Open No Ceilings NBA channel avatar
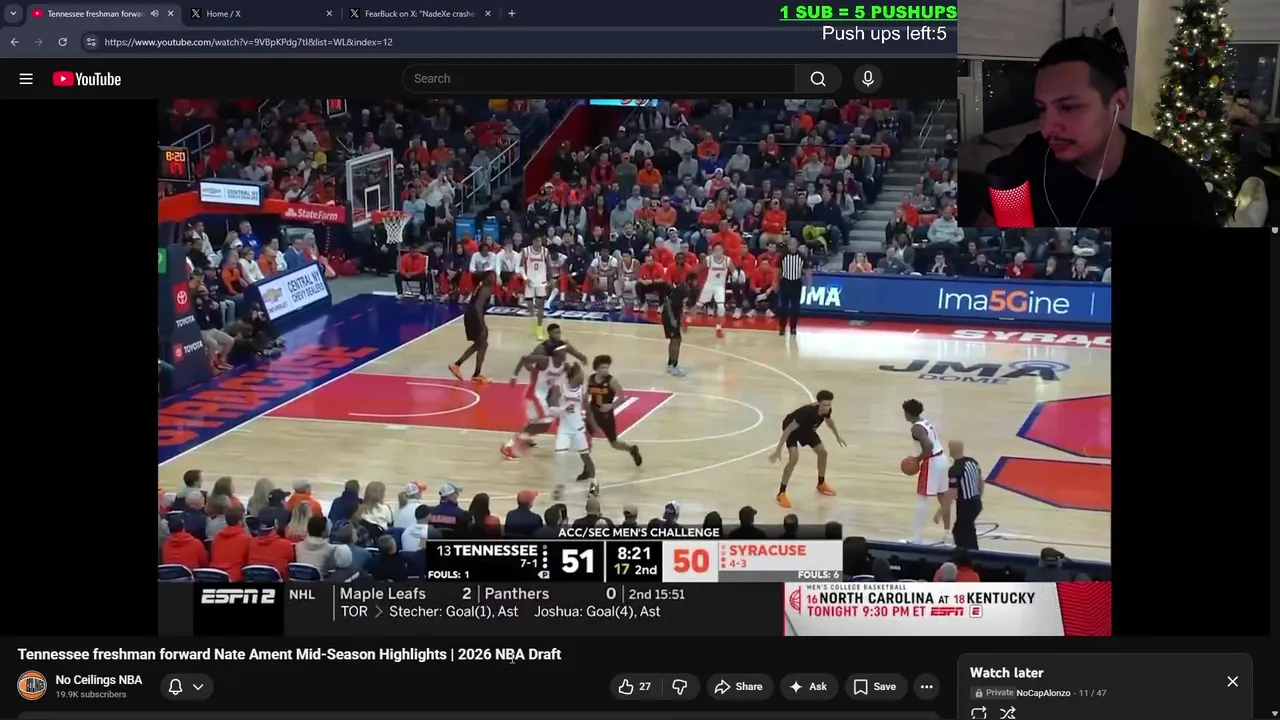Viewport: 1280px width, 720px height. click(x=32, y=686)
